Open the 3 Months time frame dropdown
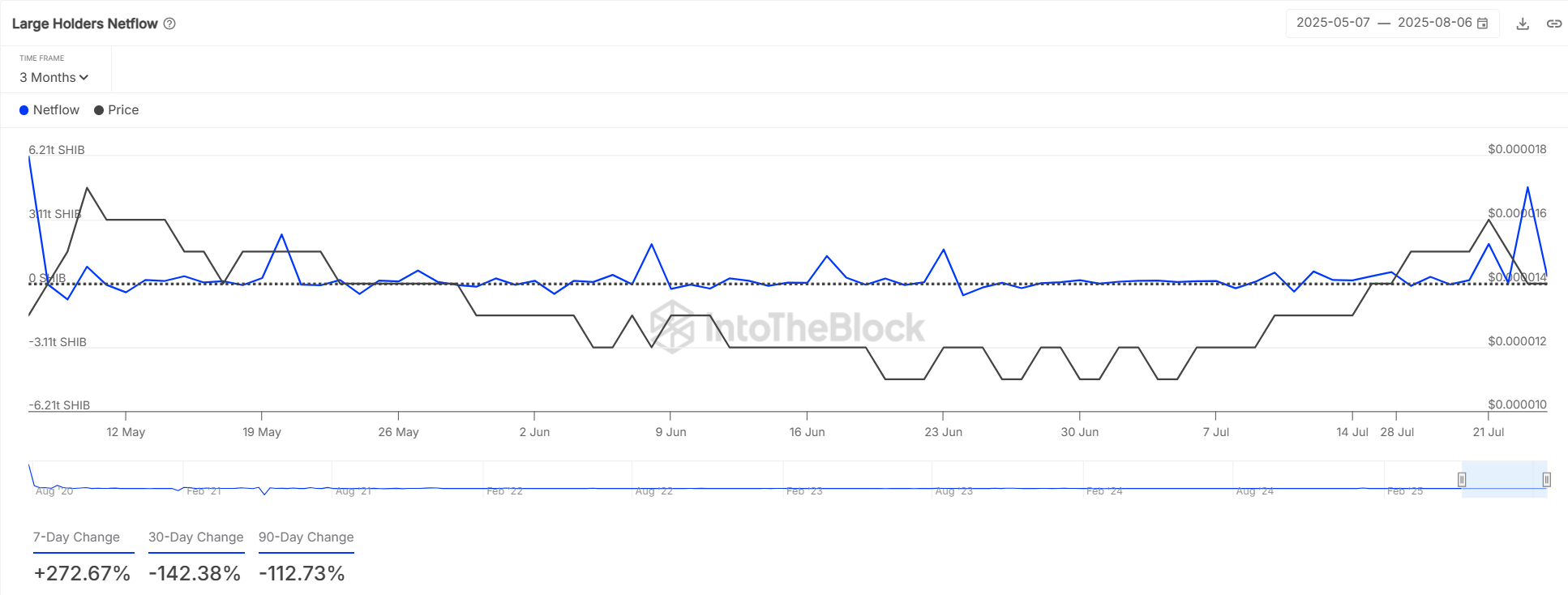1568x595 pixels. 54,78
